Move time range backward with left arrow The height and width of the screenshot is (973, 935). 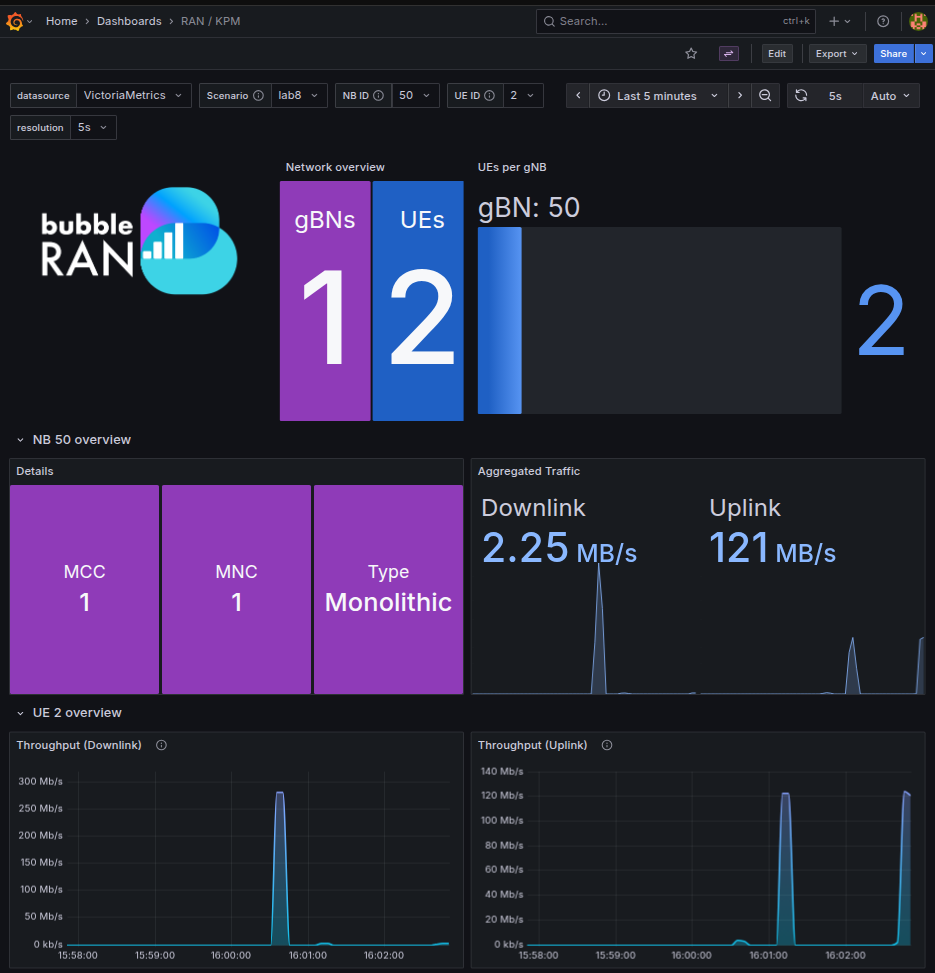point(578,96)
